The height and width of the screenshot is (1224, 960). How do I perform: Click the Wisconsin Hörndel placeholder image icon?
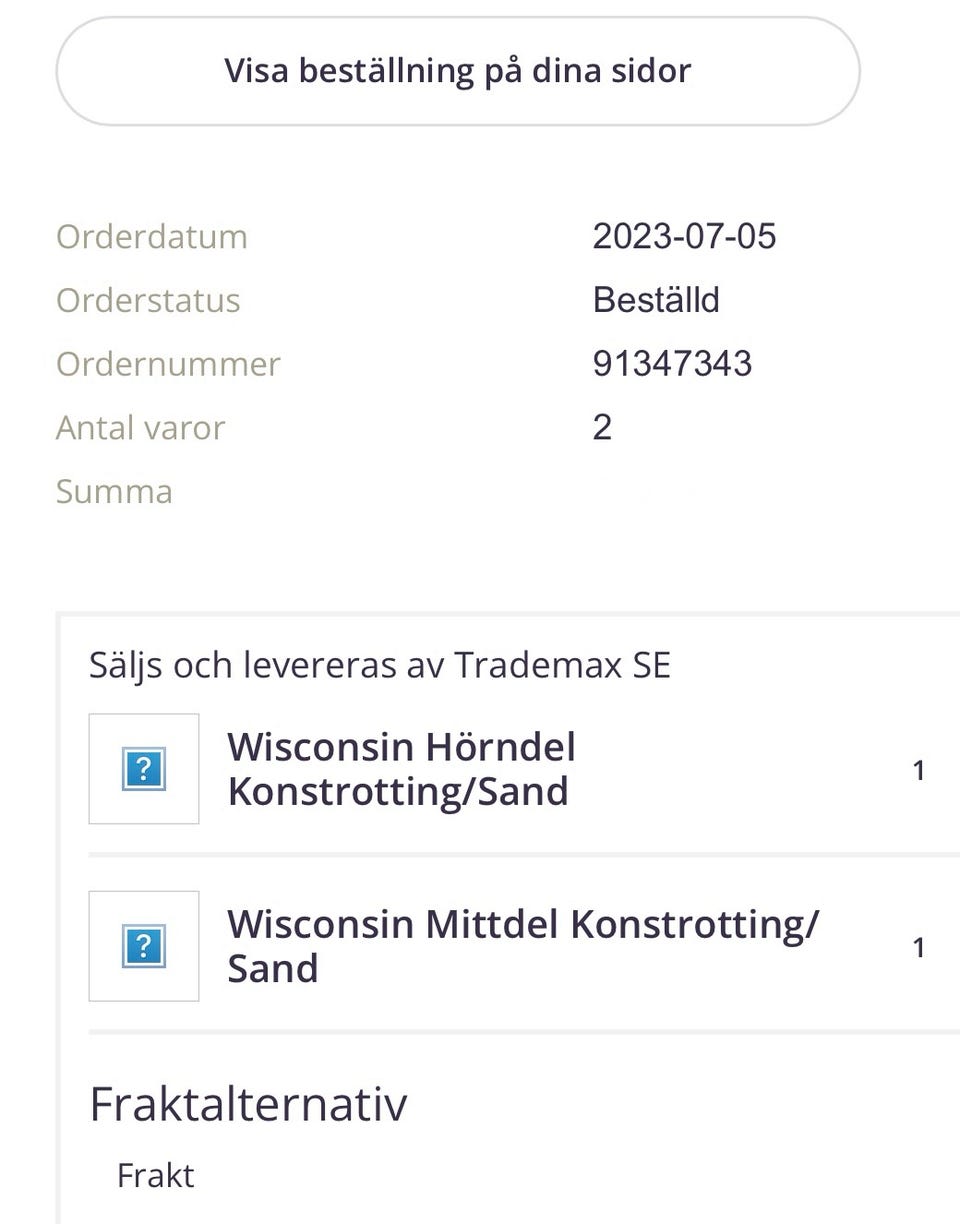144,769
